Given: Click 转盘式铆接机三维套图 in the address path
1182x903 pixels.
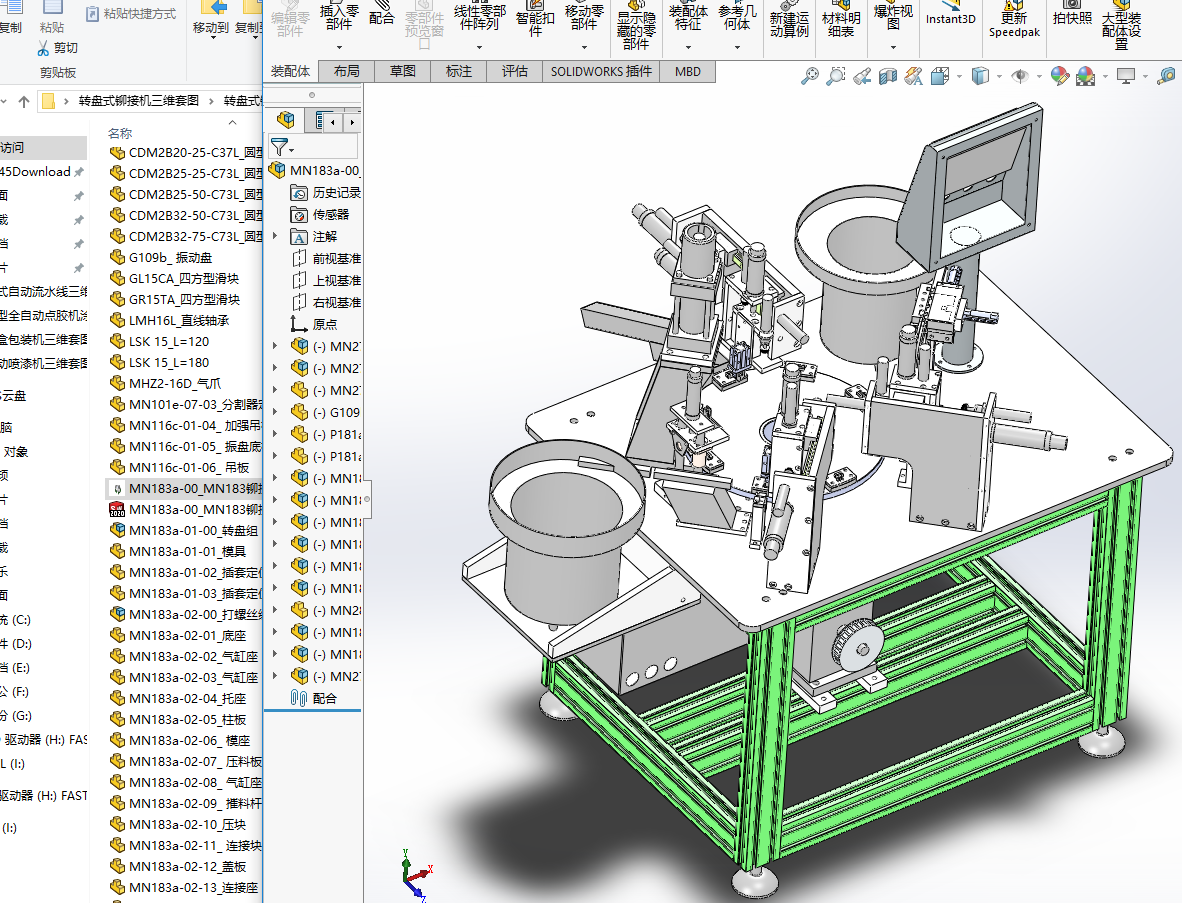Looking at the screenshot, I should pyautogui.click(x=139, y=100).
